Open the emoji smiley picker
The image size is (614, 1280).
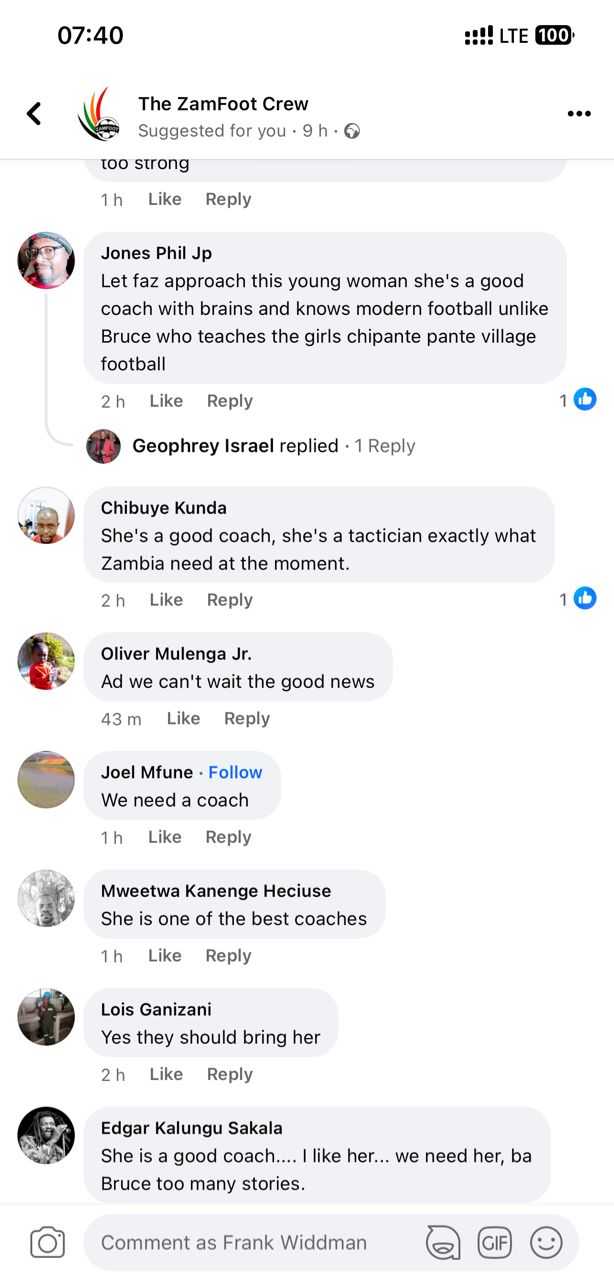point(545,1243)
